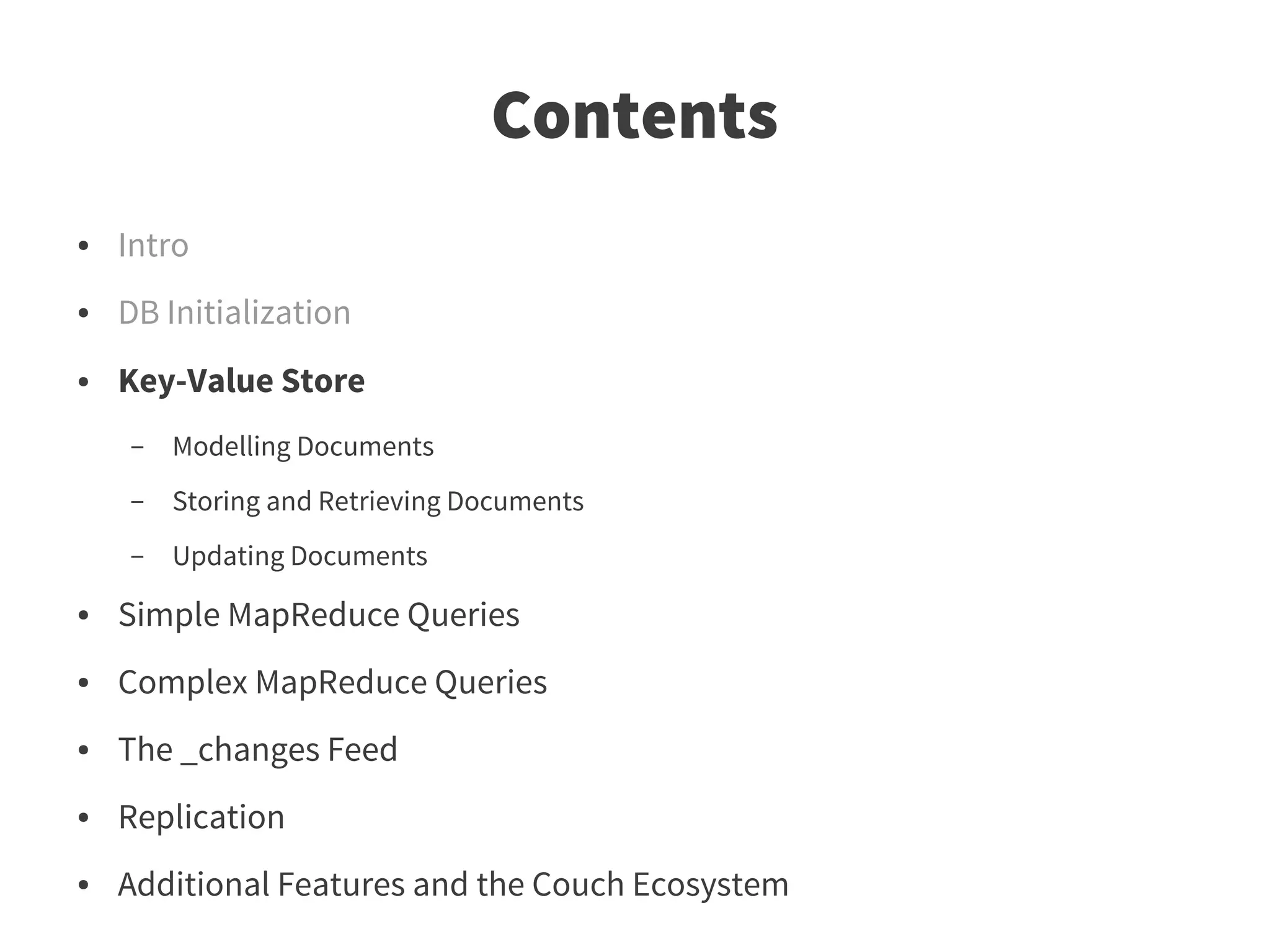Viewport: 1270px width, 952px height.
Task: Click bullet next to Simple MapReduce Queries
Action: point(84,616)
